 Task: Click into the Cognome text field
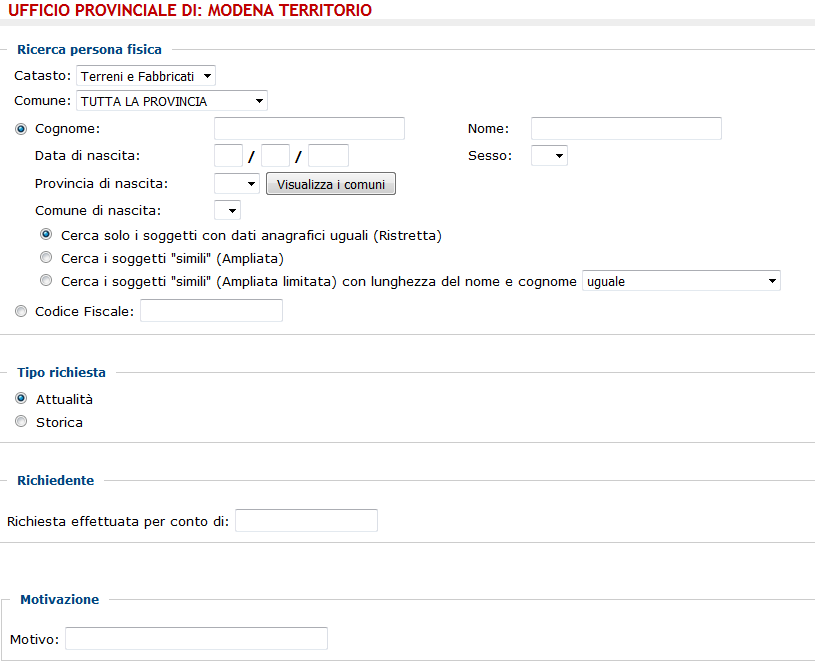(x=309, y=128)
